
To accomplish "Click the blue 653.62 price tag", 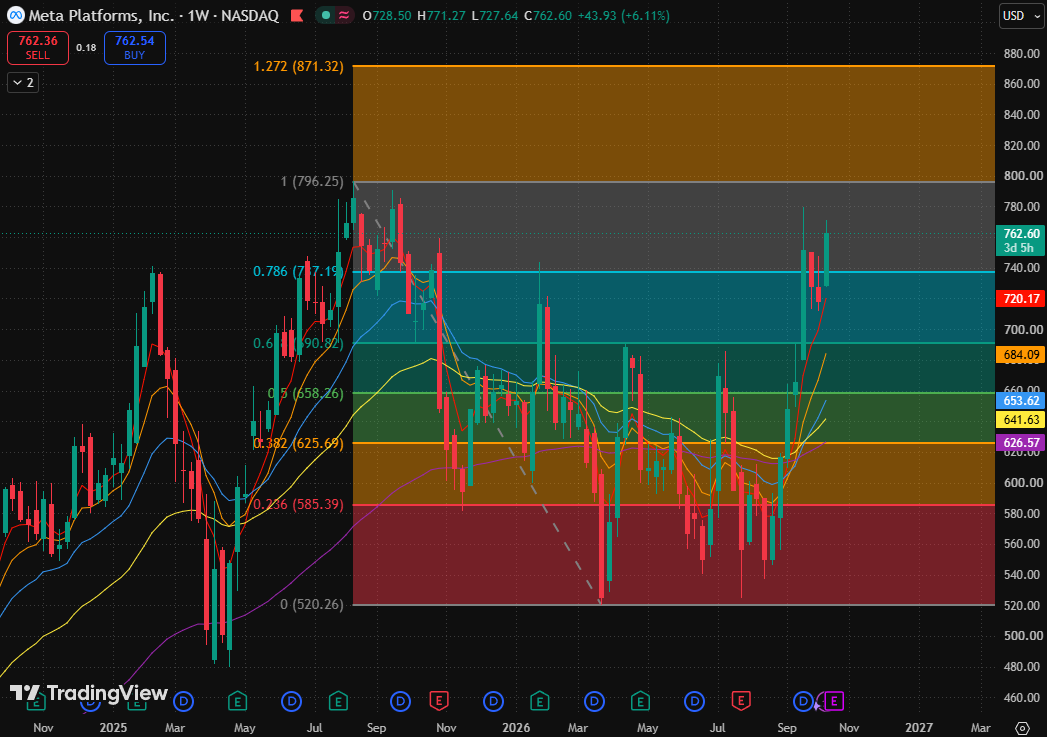I will point(1020,401).
